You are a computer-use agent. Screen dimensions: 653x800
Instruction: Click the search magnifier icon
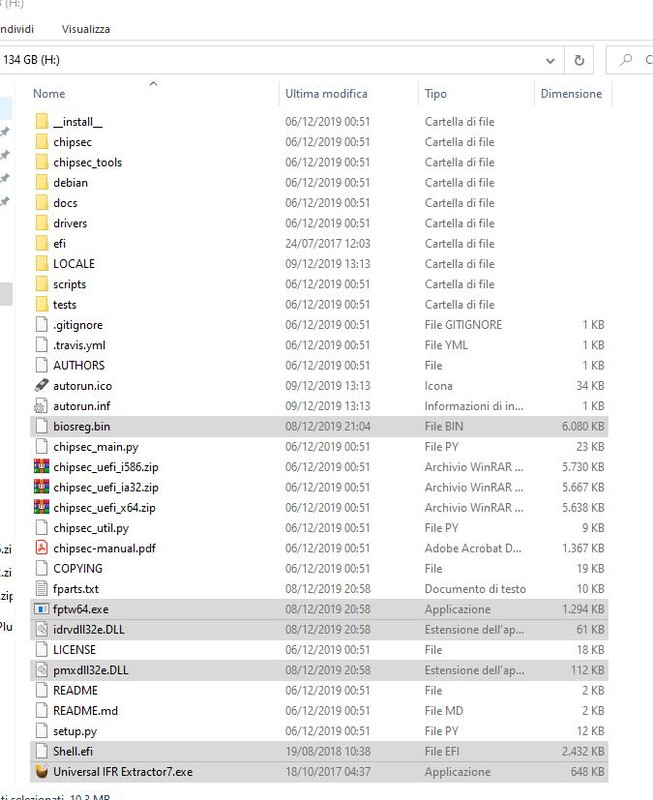(625, 60)
